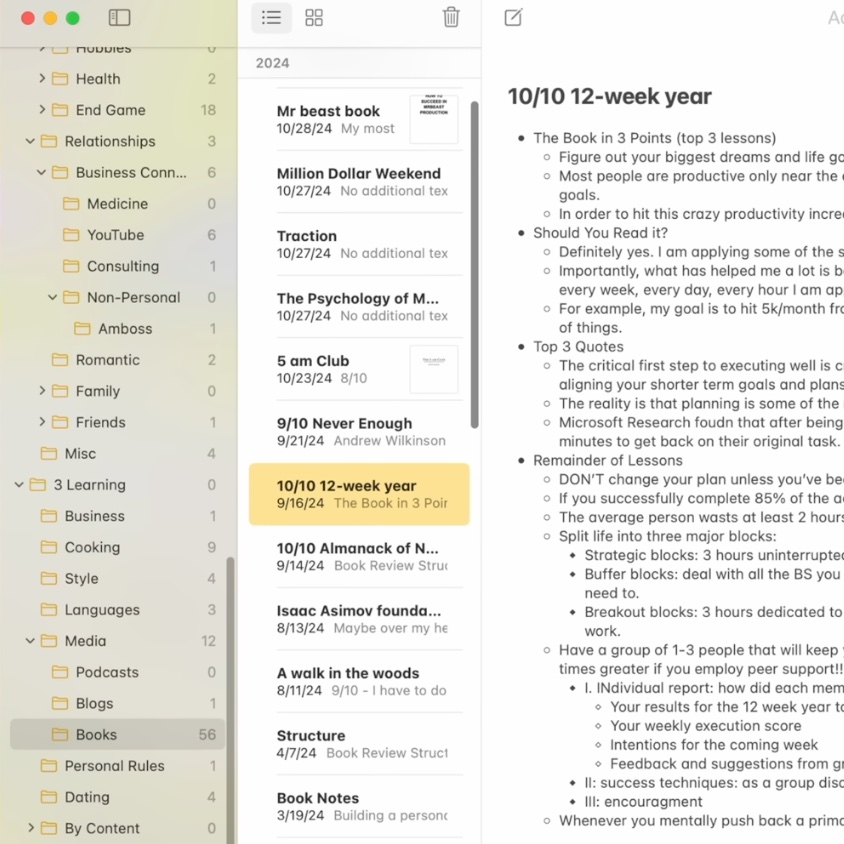Collapse the Business Conn... folder
844x844 pixels.
tap(41, 172)
